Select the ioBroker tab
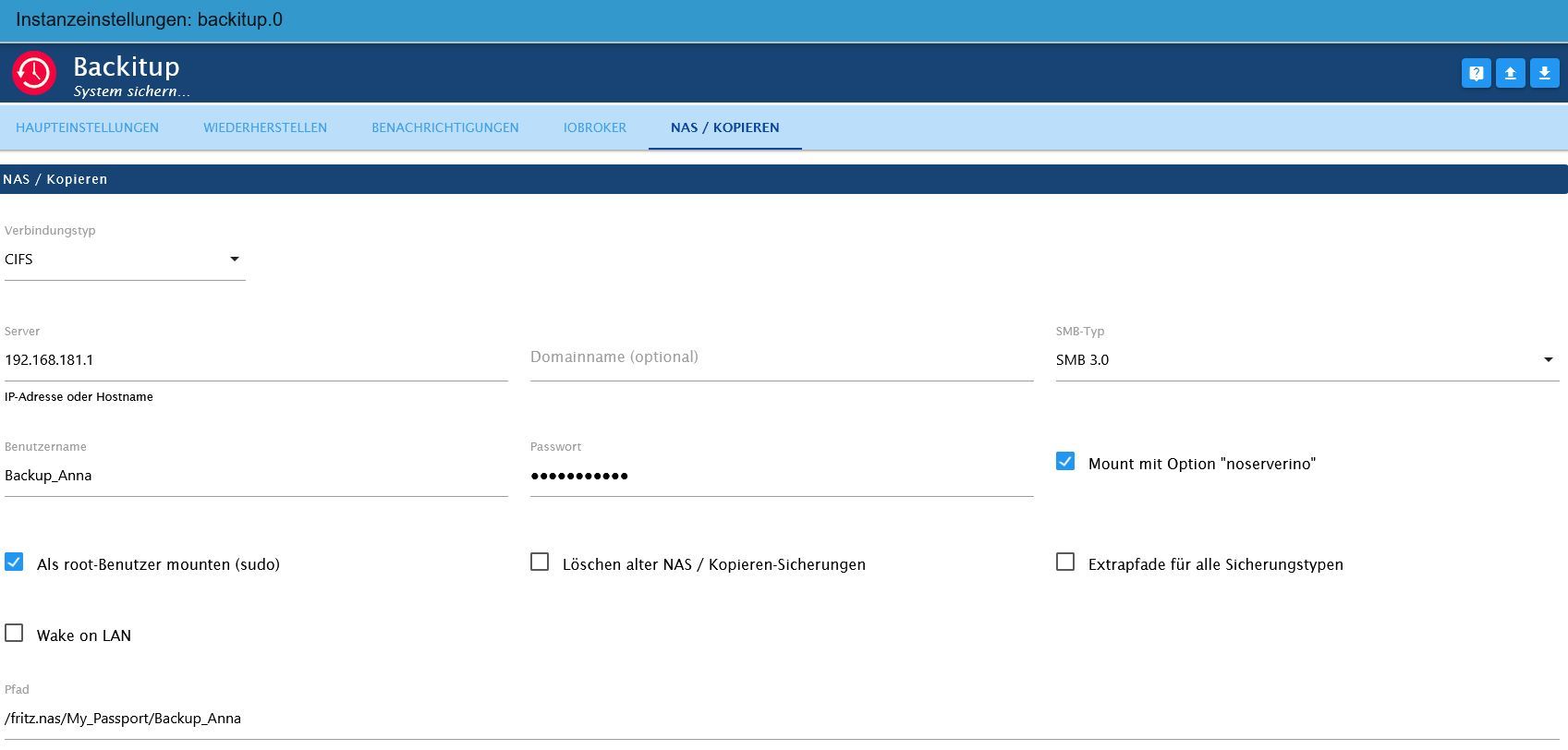The image size is (1568, 750). pos(595,127)
